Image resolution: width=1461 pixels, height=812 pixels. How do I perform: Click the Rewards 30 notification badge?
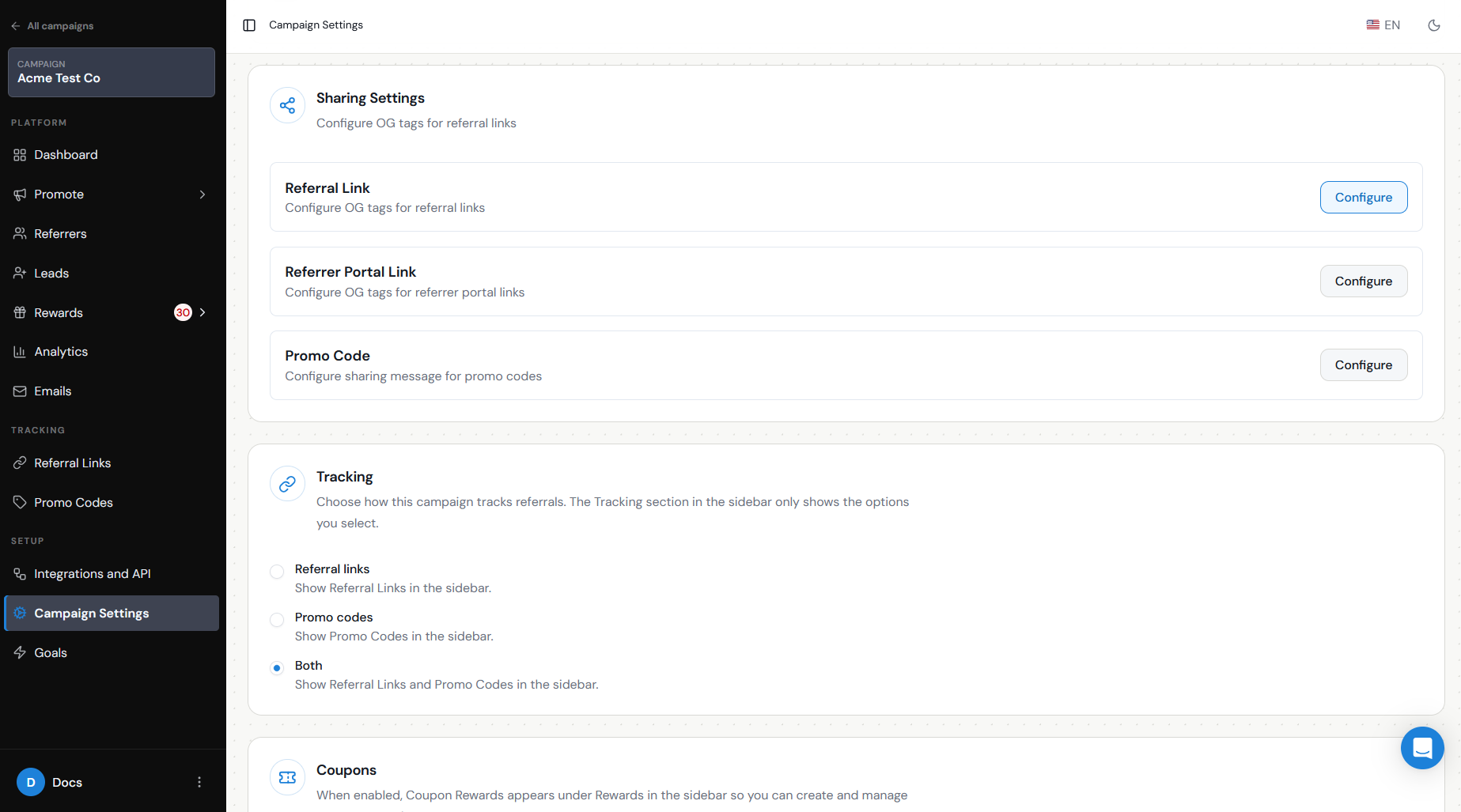(x=183, y=312)
